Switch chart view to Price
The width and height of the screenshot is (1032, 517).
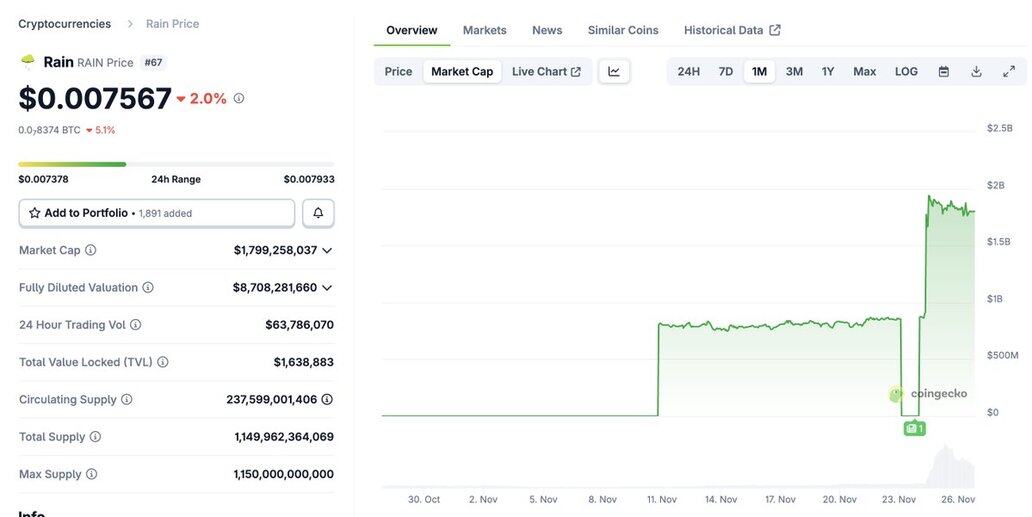[398, 72]
